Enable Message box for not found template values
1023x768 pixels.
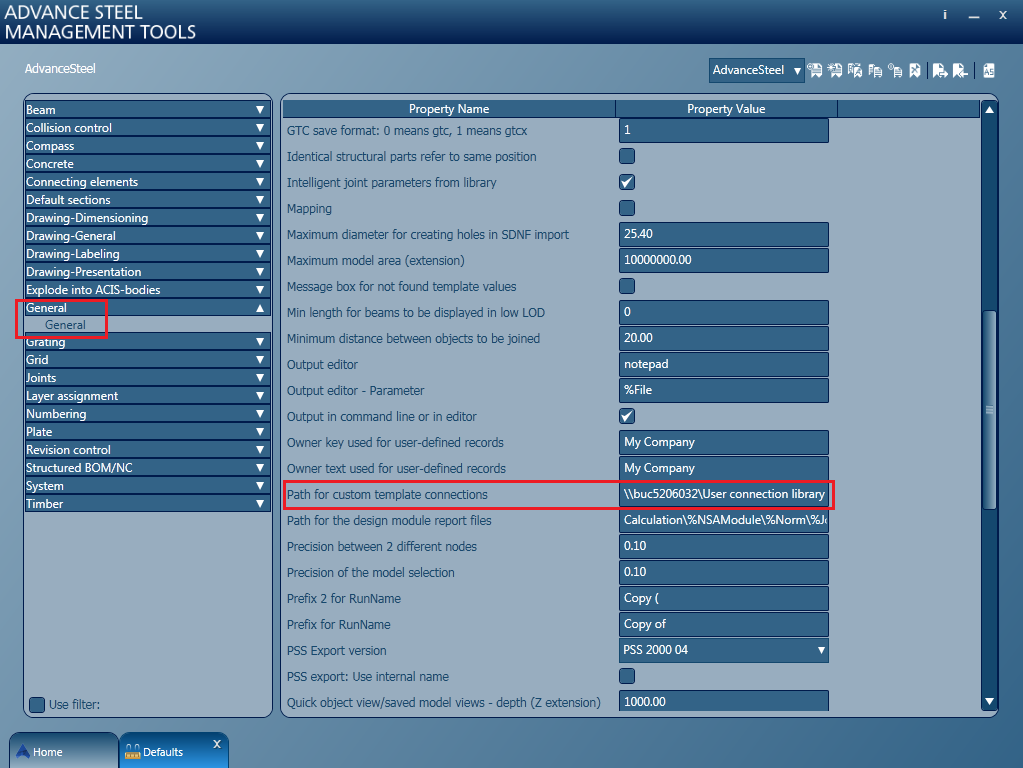[x=627, y=286]
